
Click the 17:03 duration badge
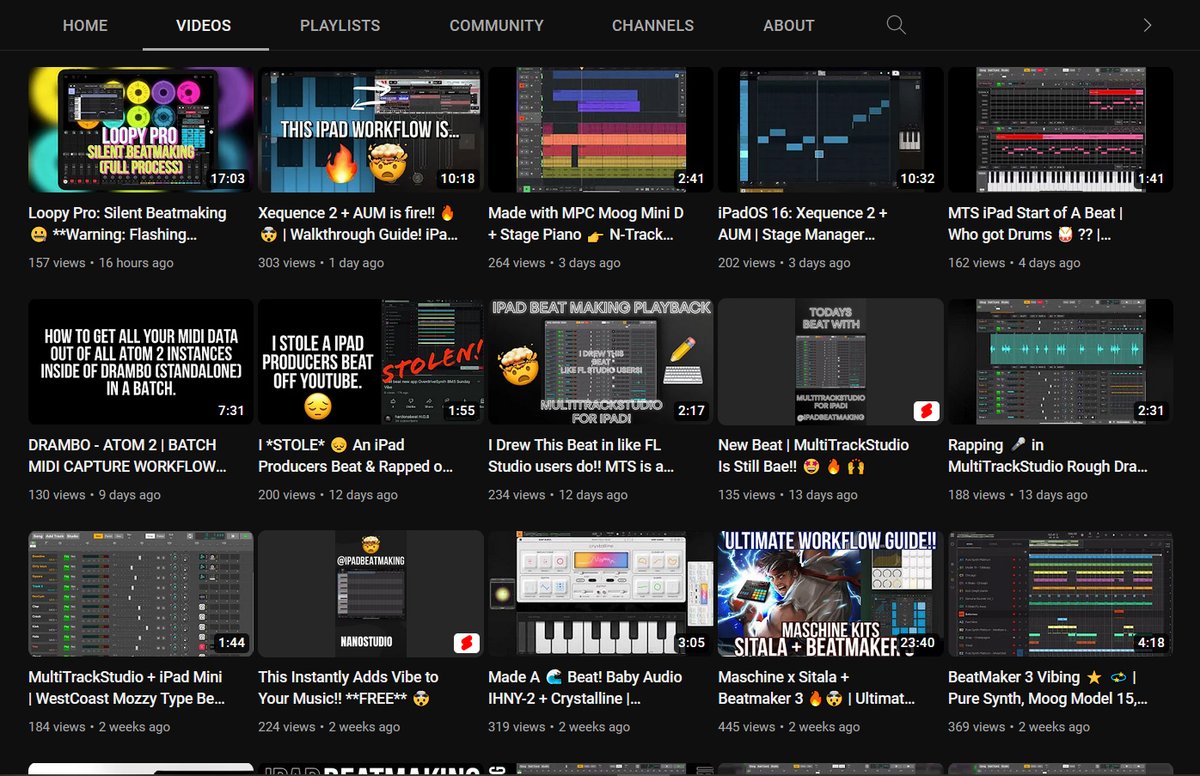pyautogui.click(x=227, y=179)
